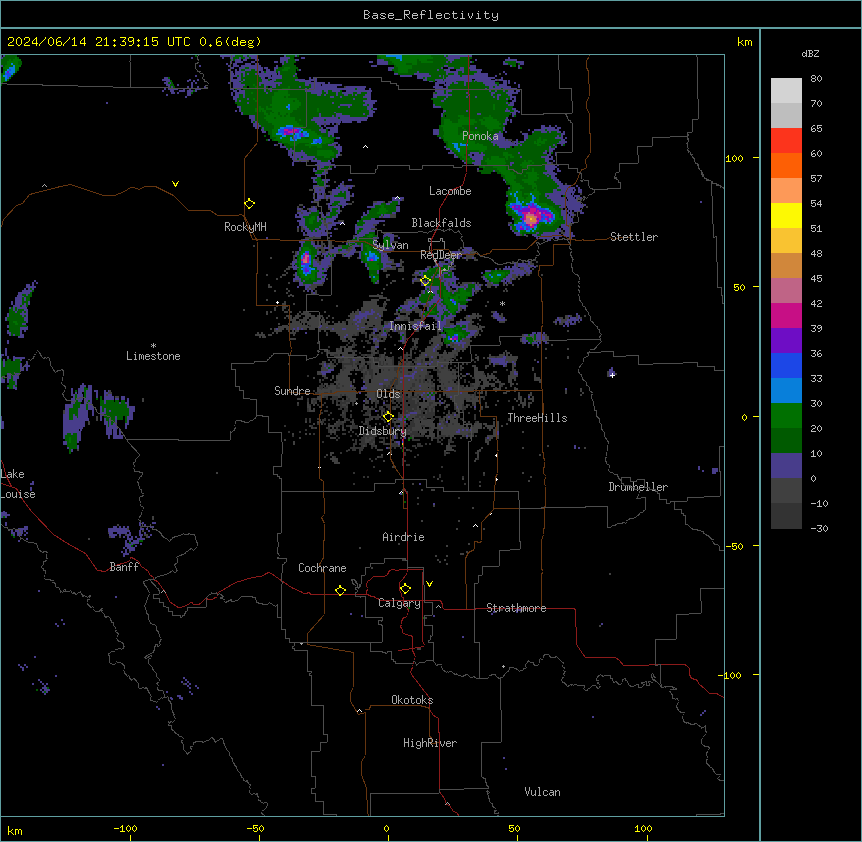This screenshot has height=842, width=862.
Task: Pick the red 60-65 dBZ legend swatch
Action: pyautogui.click(x=786, y=141)
